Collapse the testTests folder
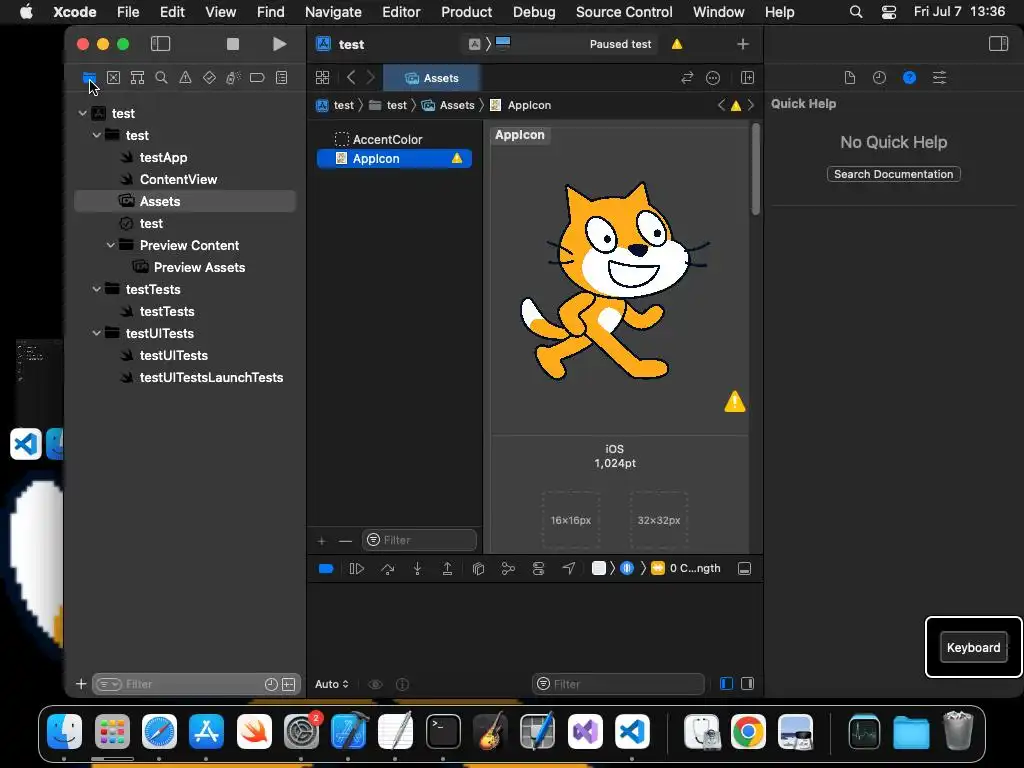Viewport: 1024px width, 768px height. point(97,289)
